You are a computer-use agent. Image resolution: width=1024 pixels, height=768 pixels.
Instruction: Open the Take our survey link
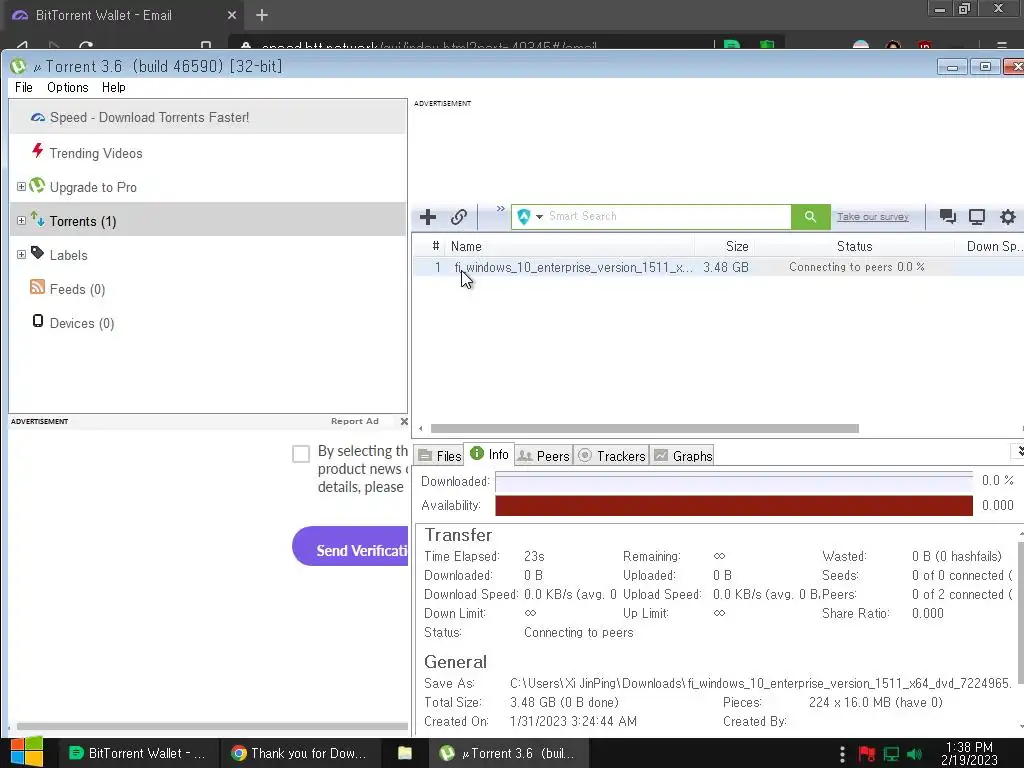(x=872, y=217)
